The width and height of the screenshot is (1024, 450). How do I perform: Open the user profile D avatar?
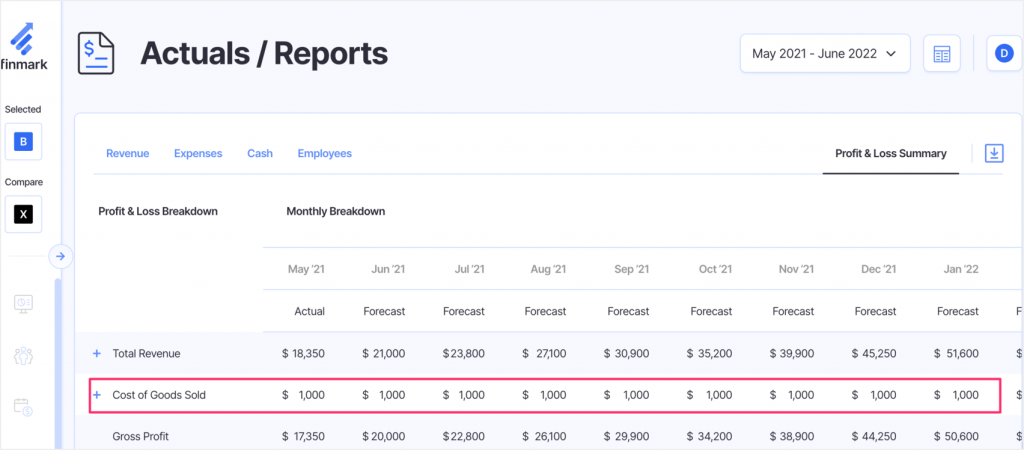1003,53
